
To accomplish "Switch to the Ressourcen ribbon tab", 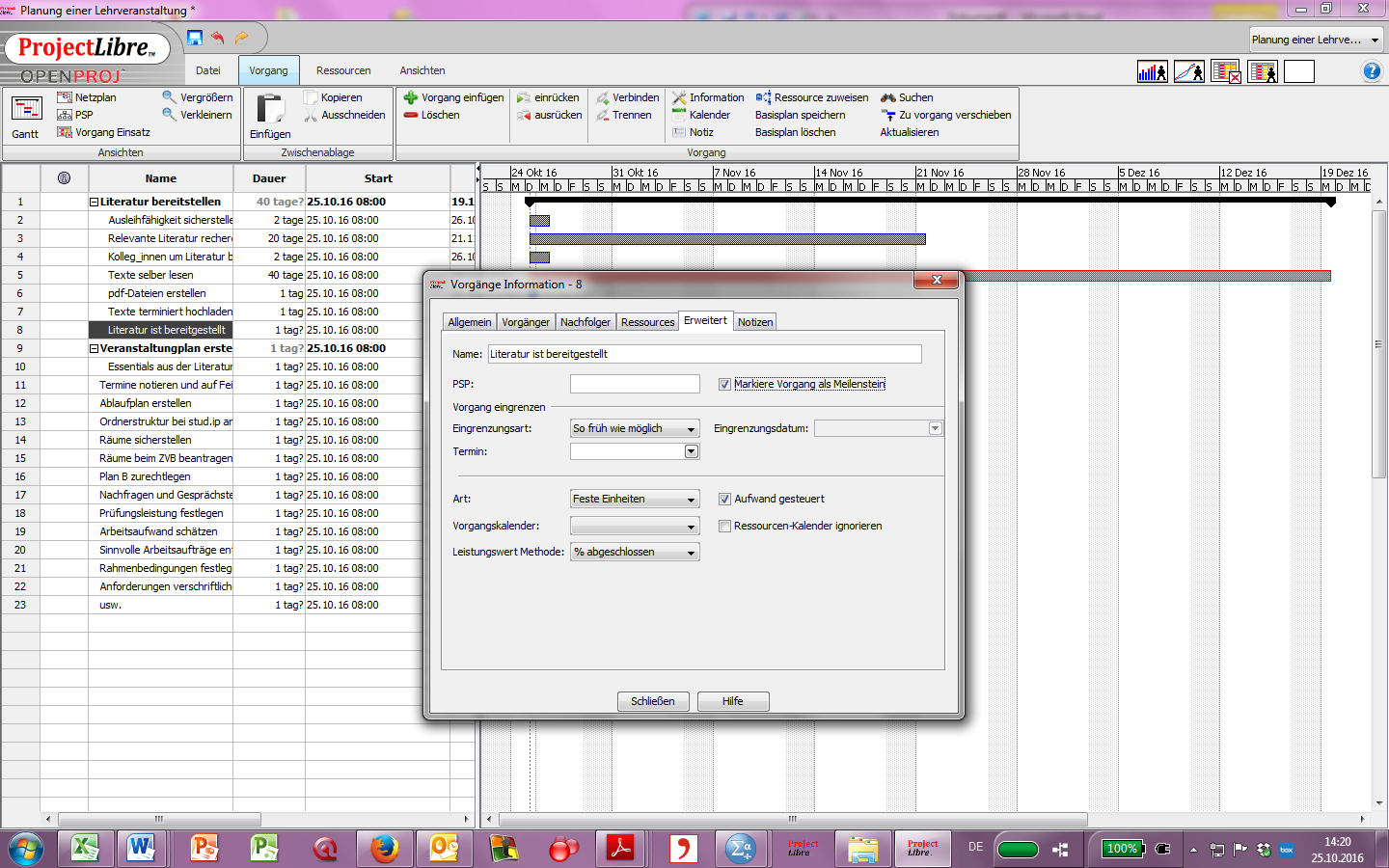I will pos(343,70).
